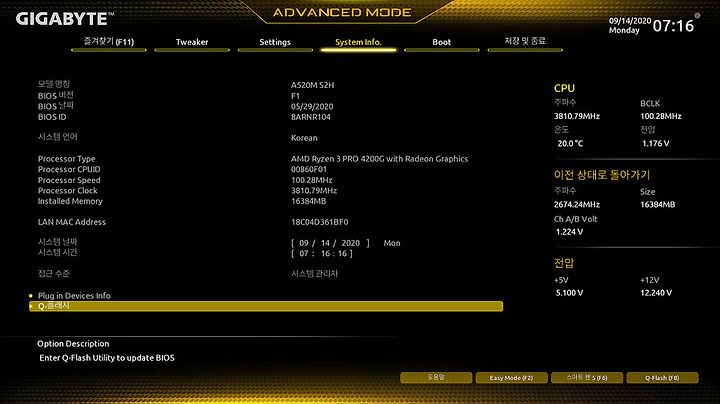Launch the Q-Flash (F8) button
Viewport: 720px width, 404px height.
pos(662,377)
